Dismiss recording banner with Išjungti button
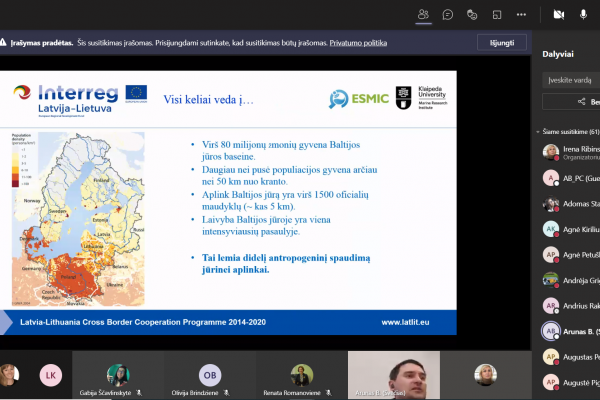 [502, 42]
